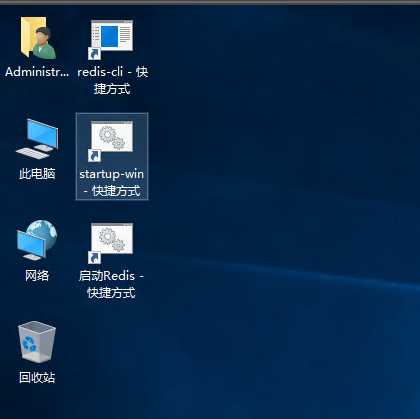
Task: Click the '网络' label text
Action: click(x=37, y=276)
